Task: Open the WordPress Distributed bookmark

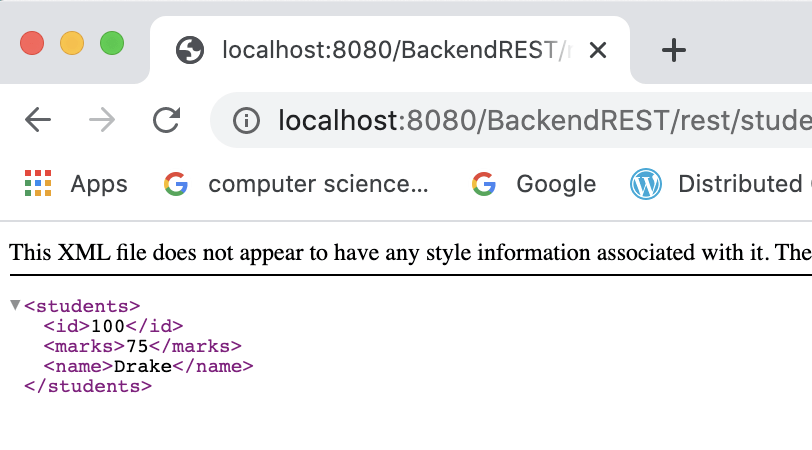Action: 720,184
